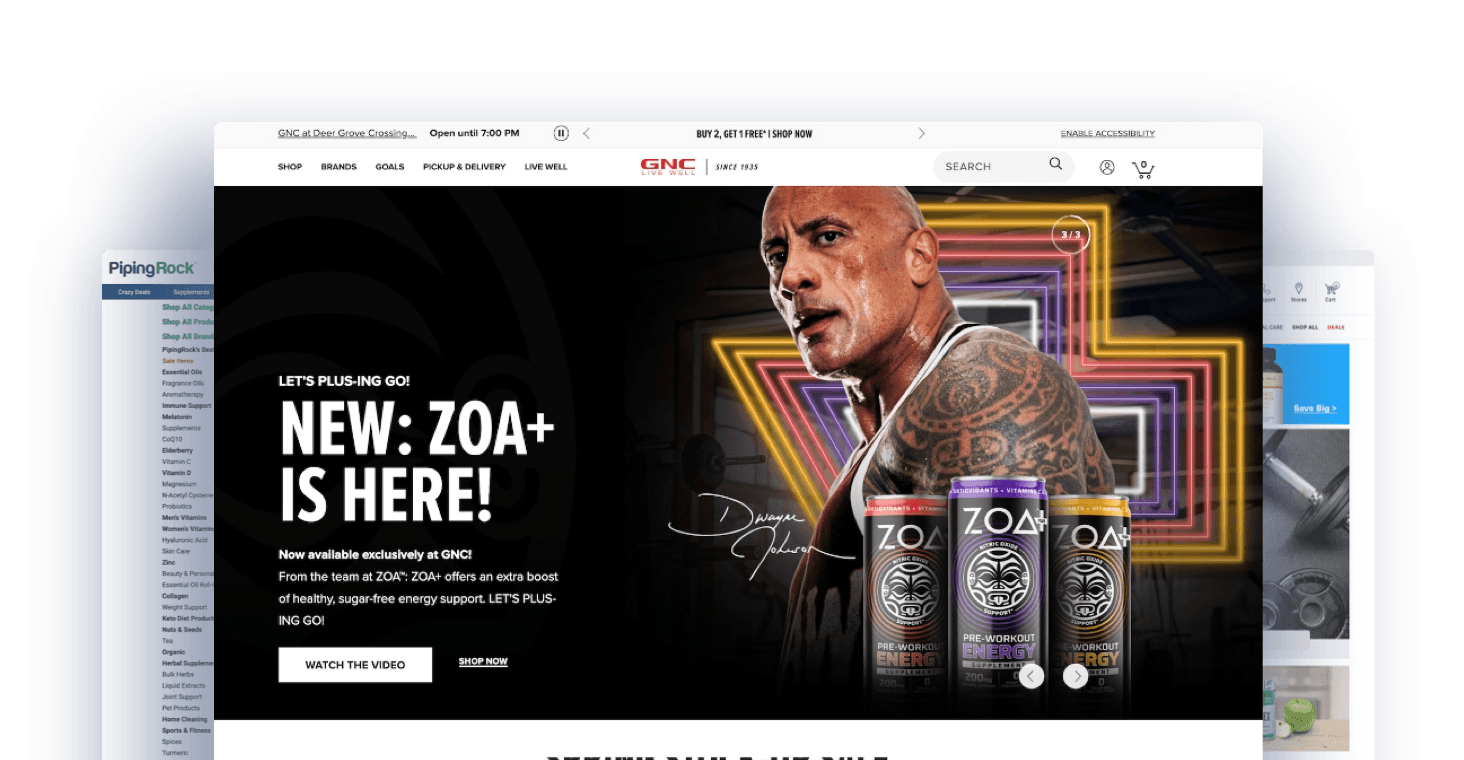1464x760 pixels.
Task: Open the Shop menu
Action: click(290, 167)
